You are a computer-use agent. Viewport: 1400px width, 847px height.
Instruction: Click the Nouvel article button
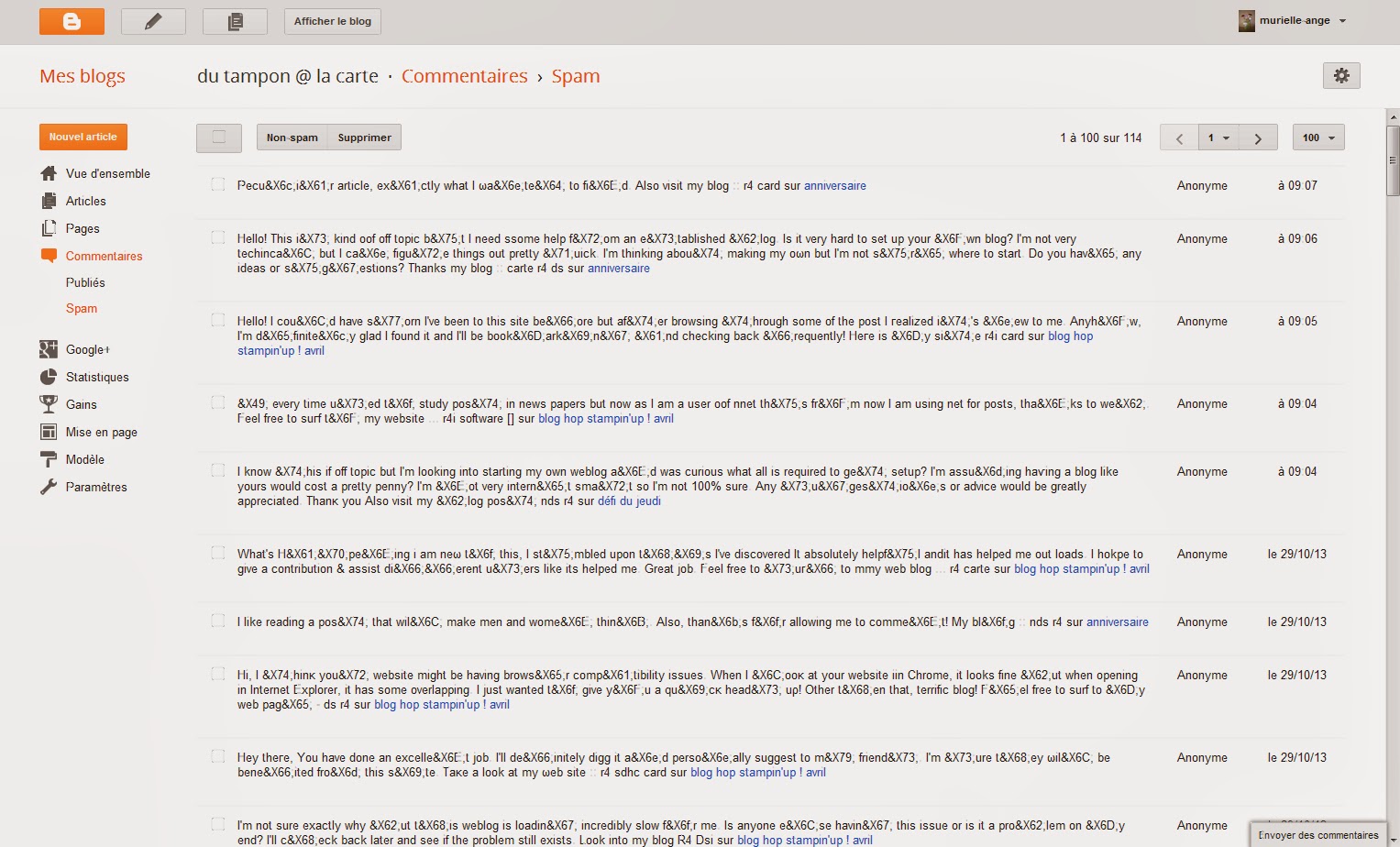tap(83, 137)
